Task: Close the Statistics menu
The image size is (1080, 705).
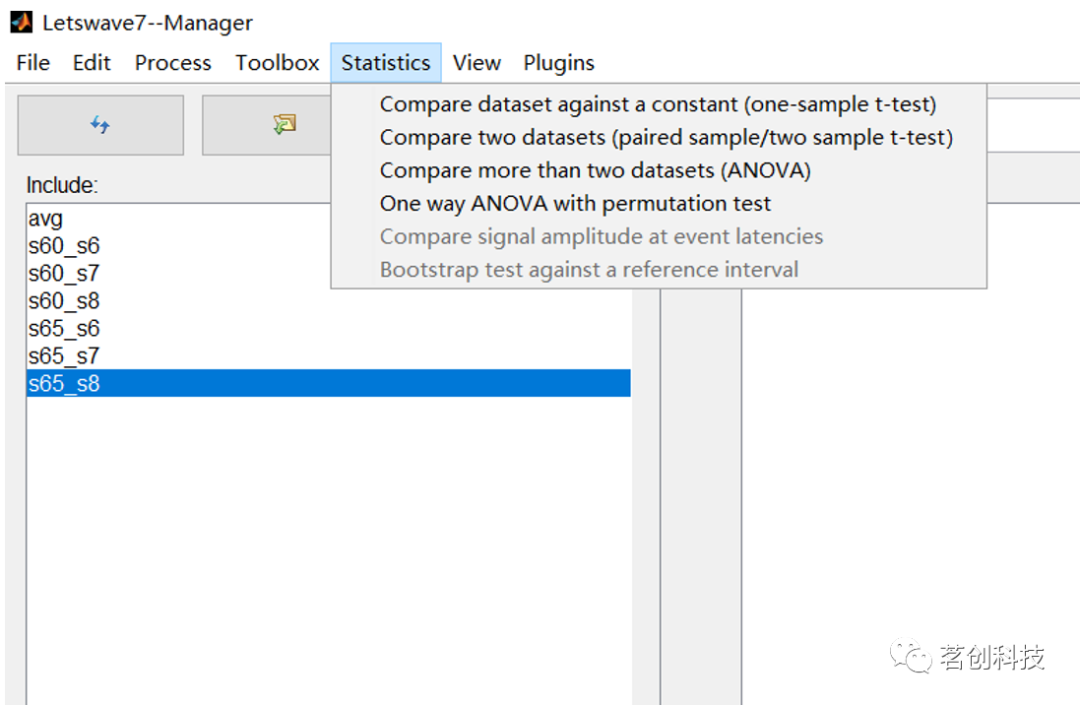Action: tap(385, 63)
